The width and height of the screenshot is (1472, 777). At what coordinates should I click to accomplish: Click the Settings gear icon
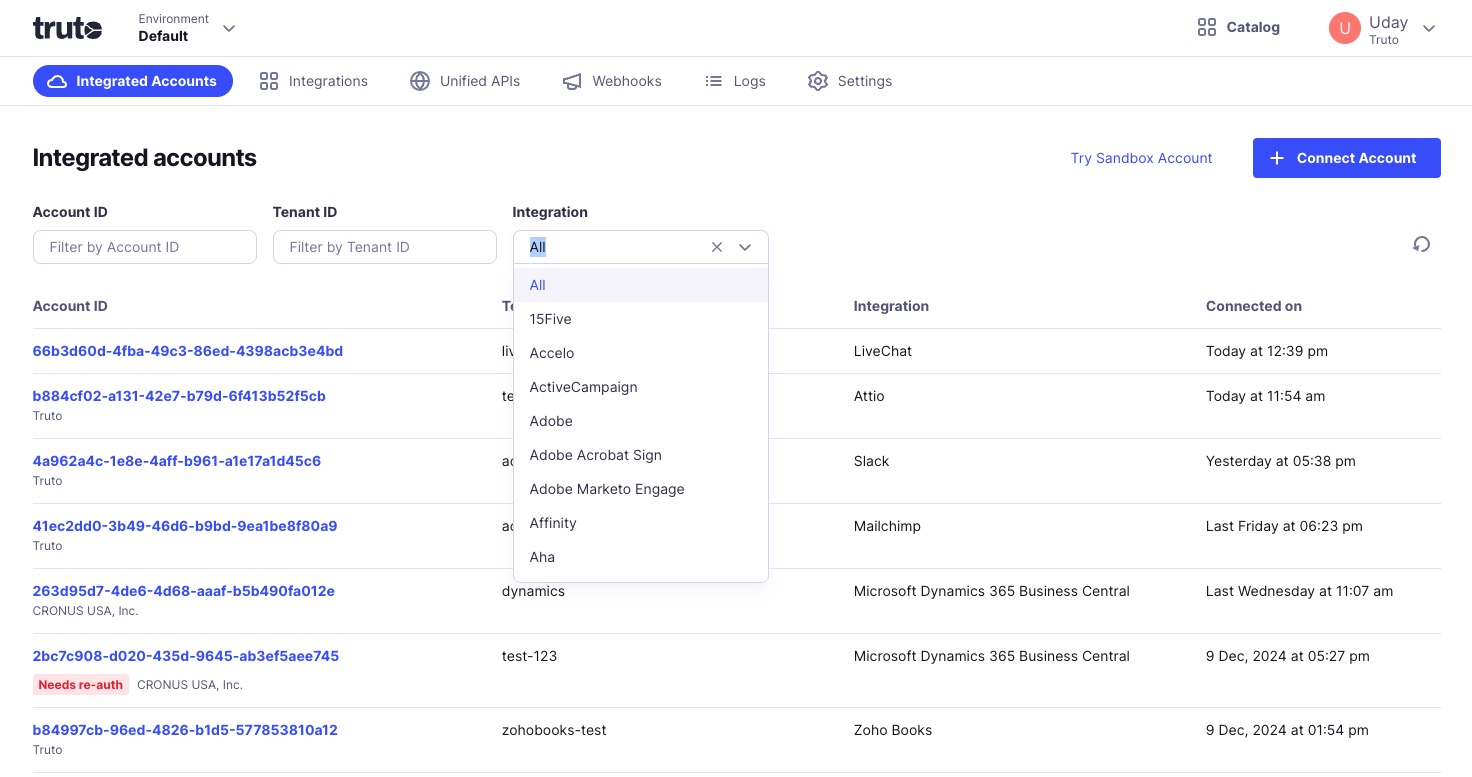click(x=818, y=81)
